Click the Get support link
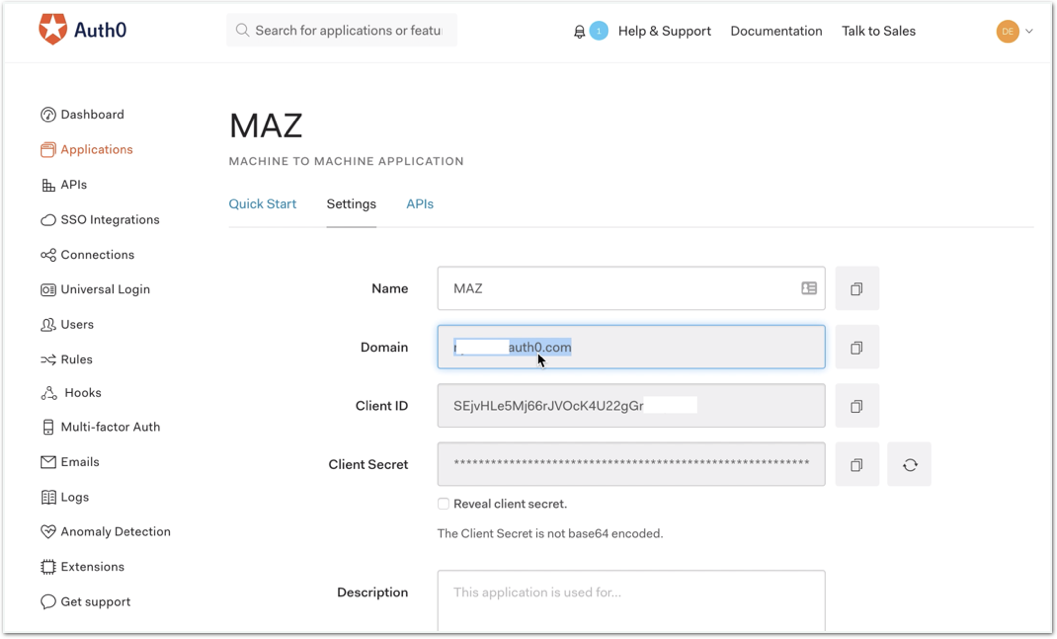 tap(95, 602)
